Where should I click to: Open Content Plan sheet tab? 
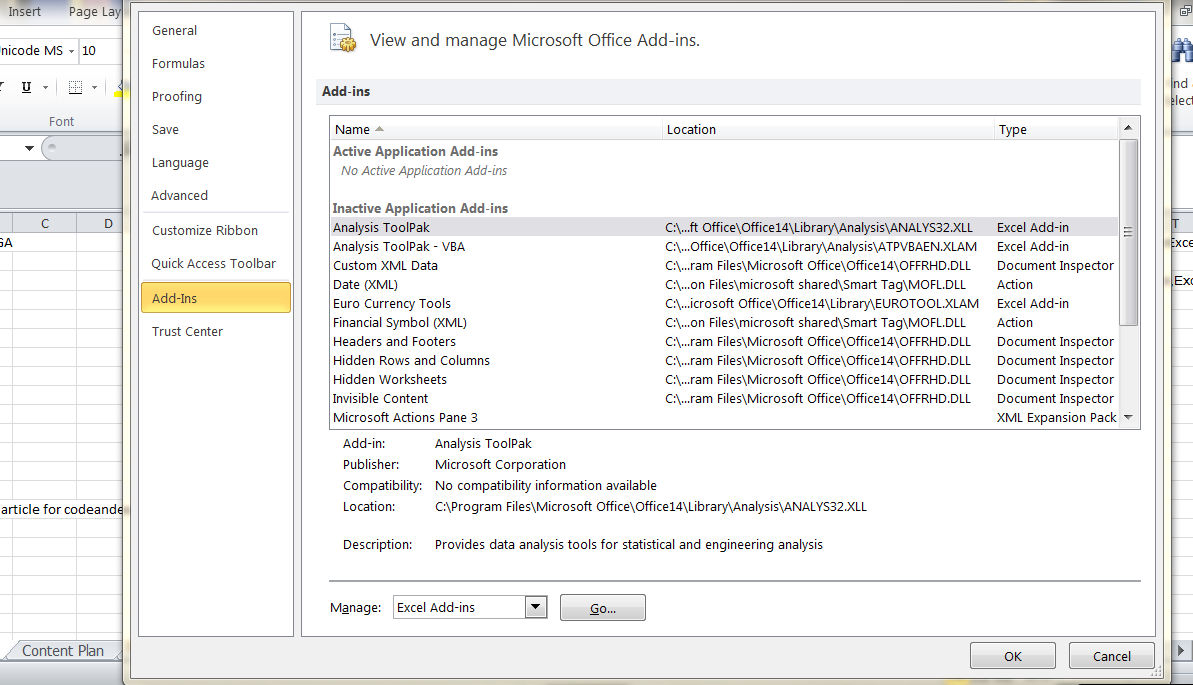62,651
